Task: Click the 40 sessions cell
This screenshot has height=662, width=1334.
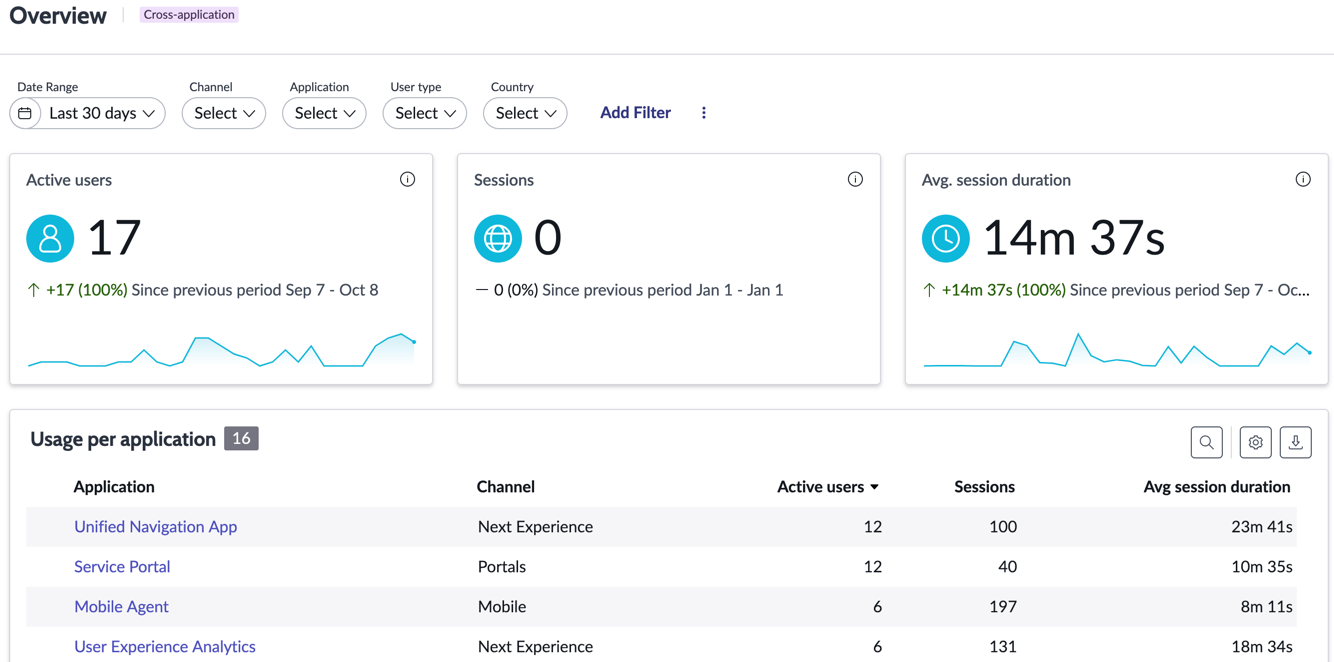Action: point(1007,566)
